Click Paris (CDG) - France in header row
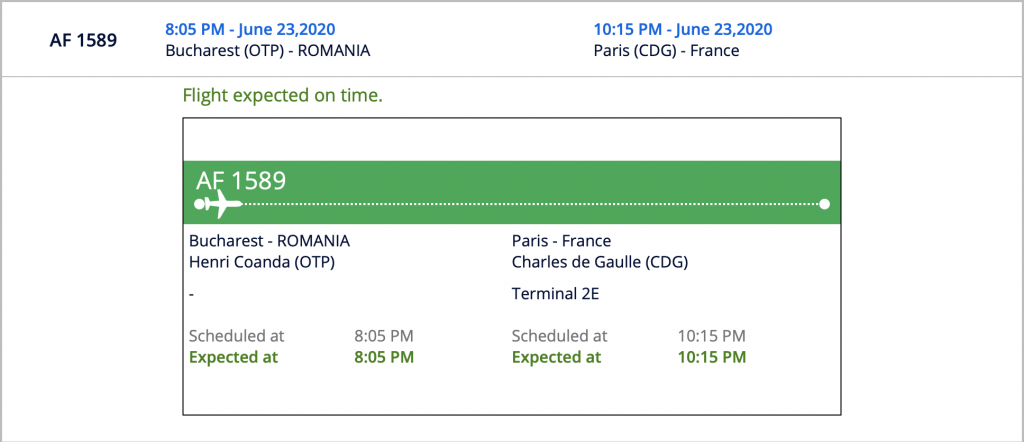1024x442 pixels. (666, 50)
